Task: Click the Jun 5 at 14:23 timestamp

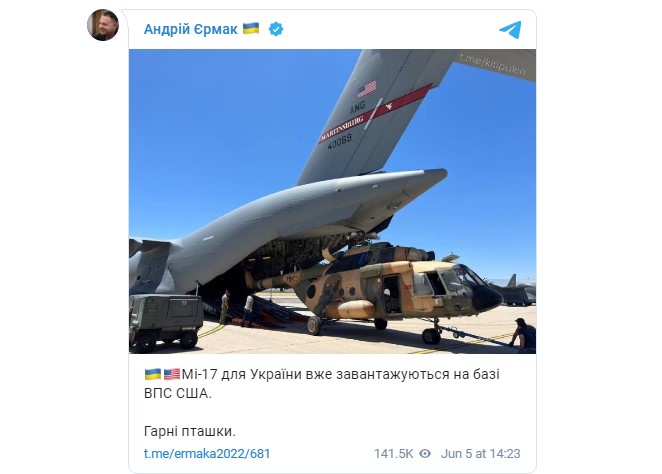Action: 480,454
